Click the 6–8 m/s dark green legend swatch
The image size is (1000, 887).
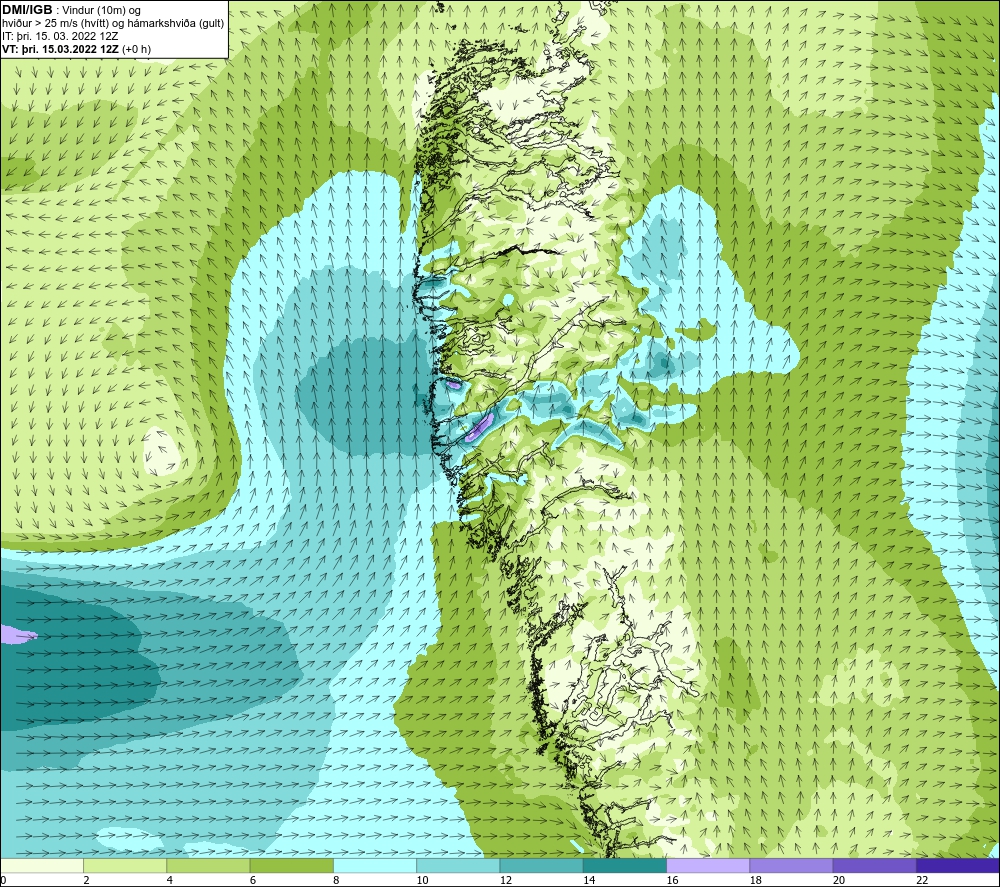coord(292,866)
